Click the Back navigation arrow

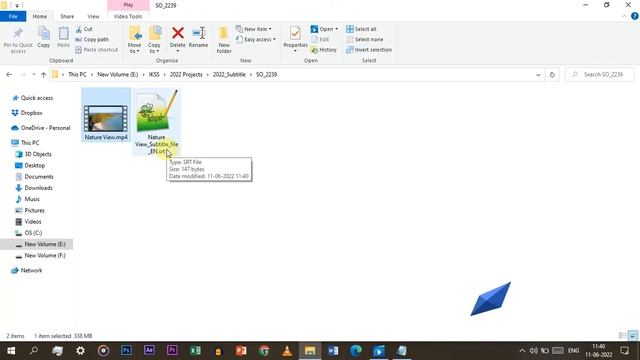click(9, 75)
